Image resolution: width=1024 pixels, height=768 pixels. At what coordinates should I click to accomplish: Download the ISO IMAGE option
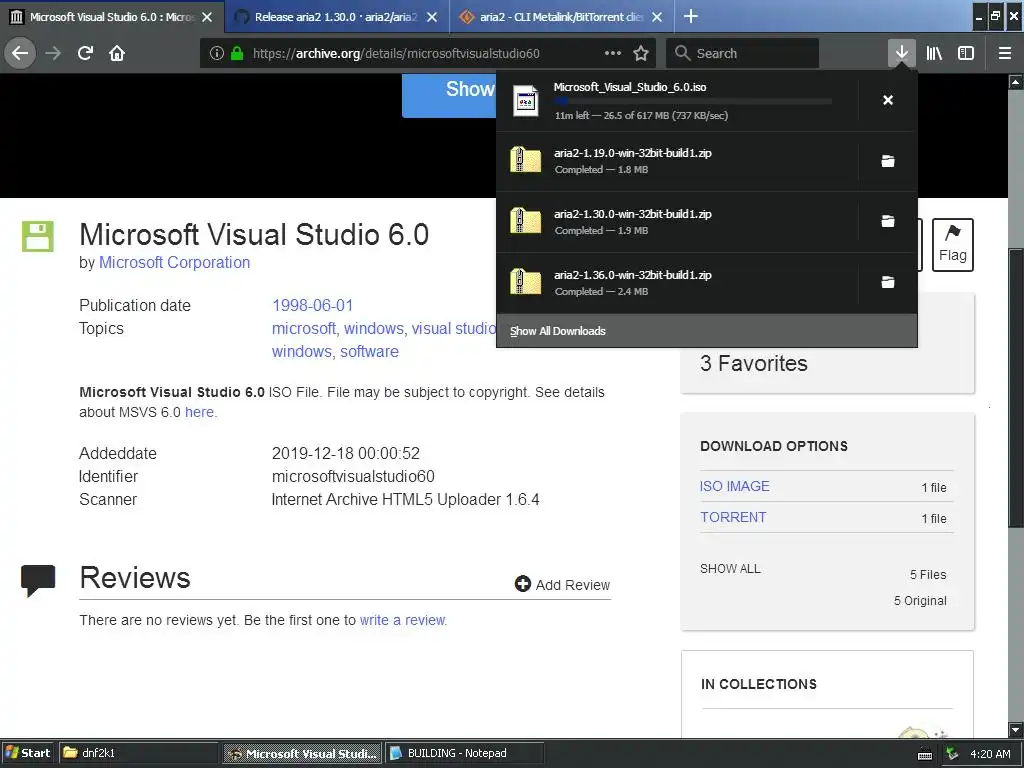point(735,486)
